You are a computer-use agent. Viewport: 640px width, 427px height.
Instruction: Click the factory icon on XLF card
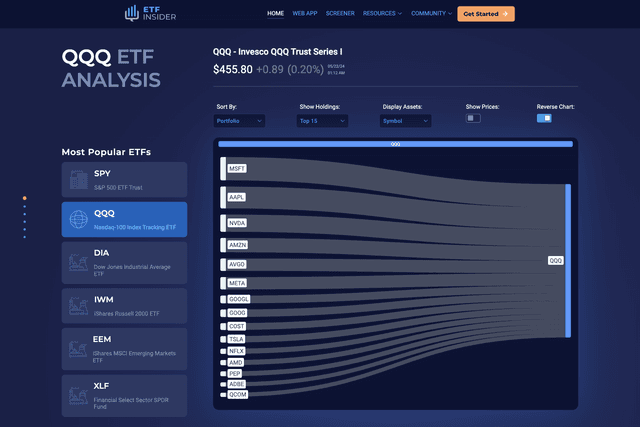point(78,396)
